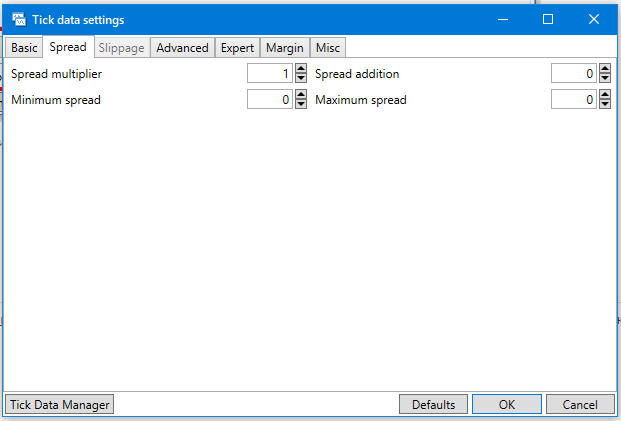
Task: Increase Maximum spread with up arrow
Action: 605,94
